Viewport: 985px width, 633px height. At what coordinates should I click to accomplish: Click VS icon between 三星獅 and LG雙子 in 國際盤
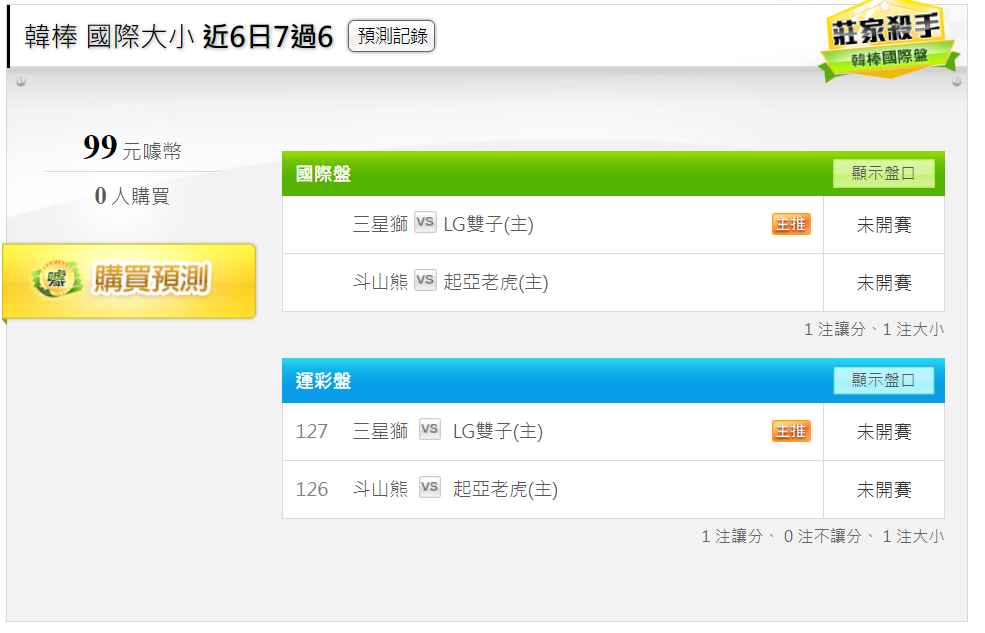(x=425, y=222)
